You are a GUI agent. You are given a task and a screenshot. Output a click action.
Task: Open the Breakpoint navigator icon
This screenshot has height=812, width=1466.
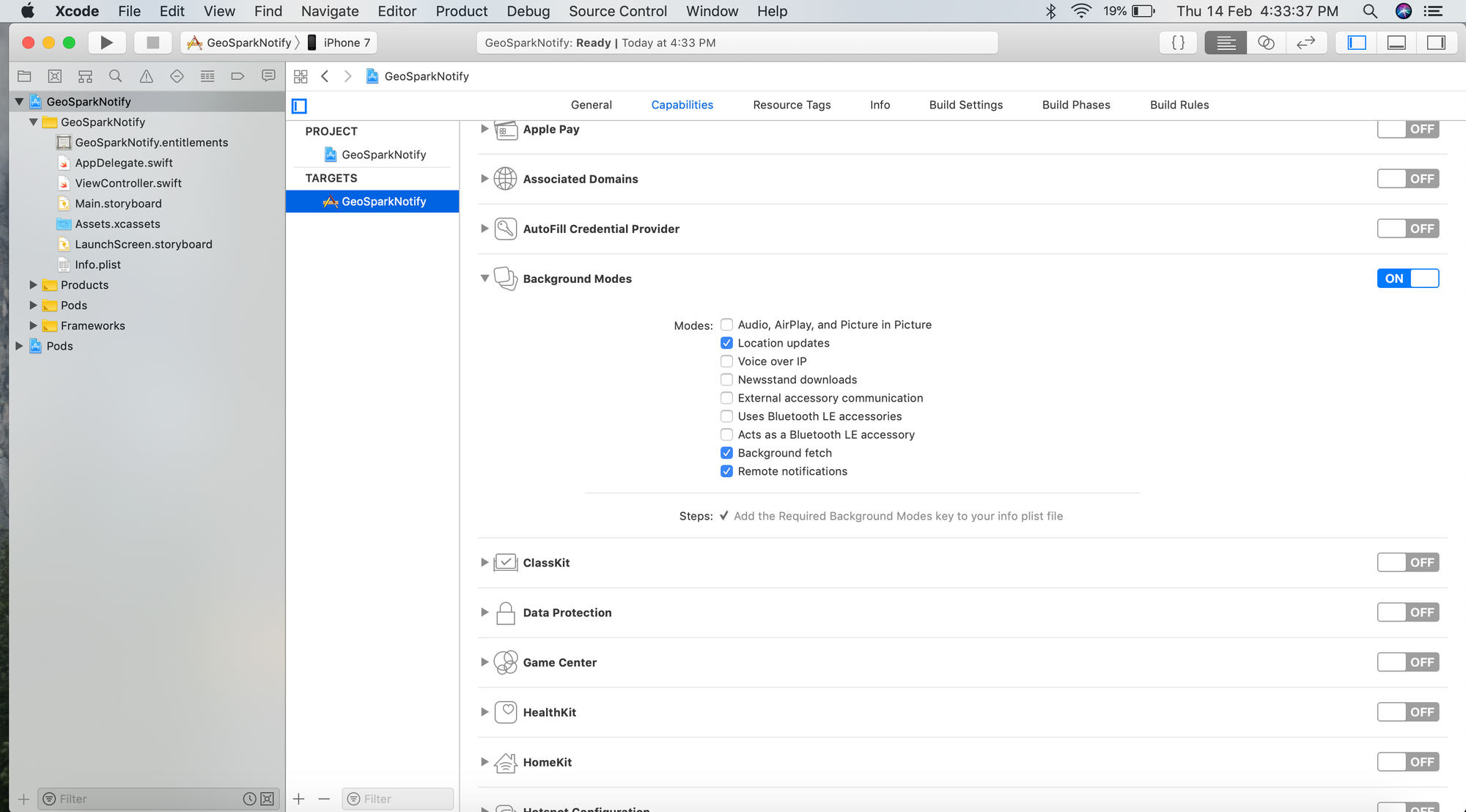237,76
